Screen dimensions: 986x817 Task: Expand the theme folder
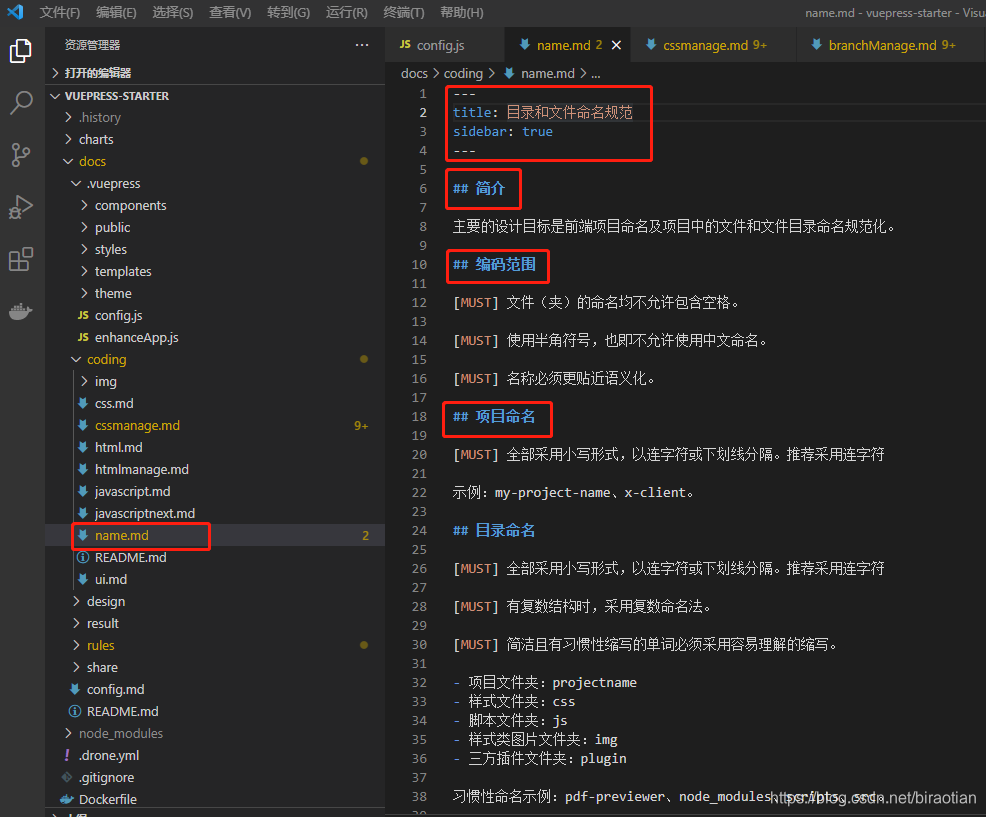(x=215, y=293)
